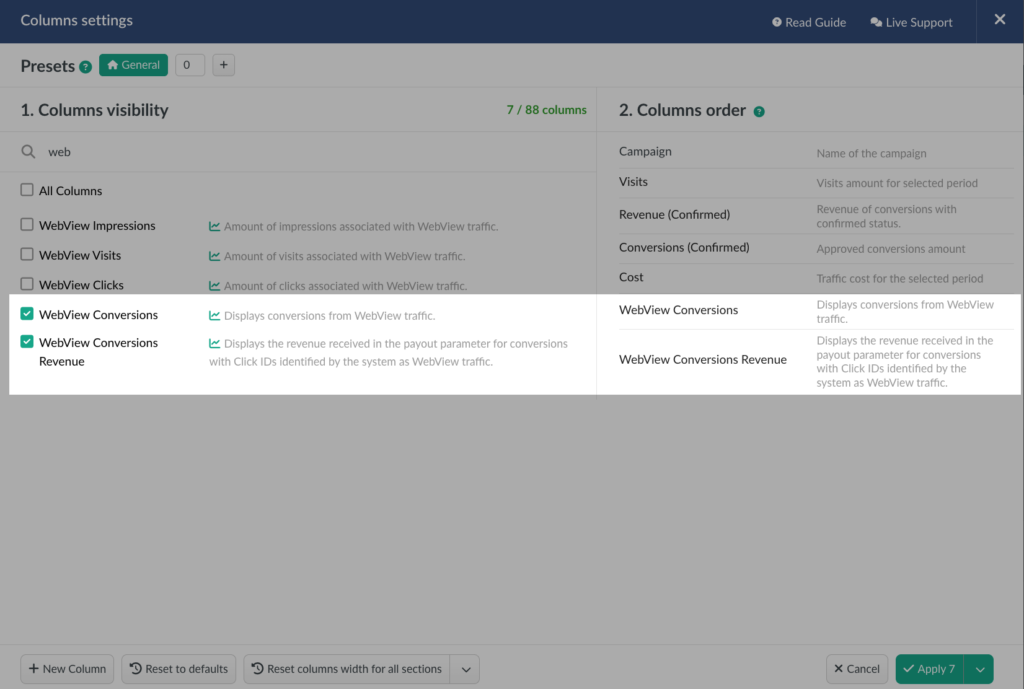Click Reset columns width for all sections

[347, 669]
